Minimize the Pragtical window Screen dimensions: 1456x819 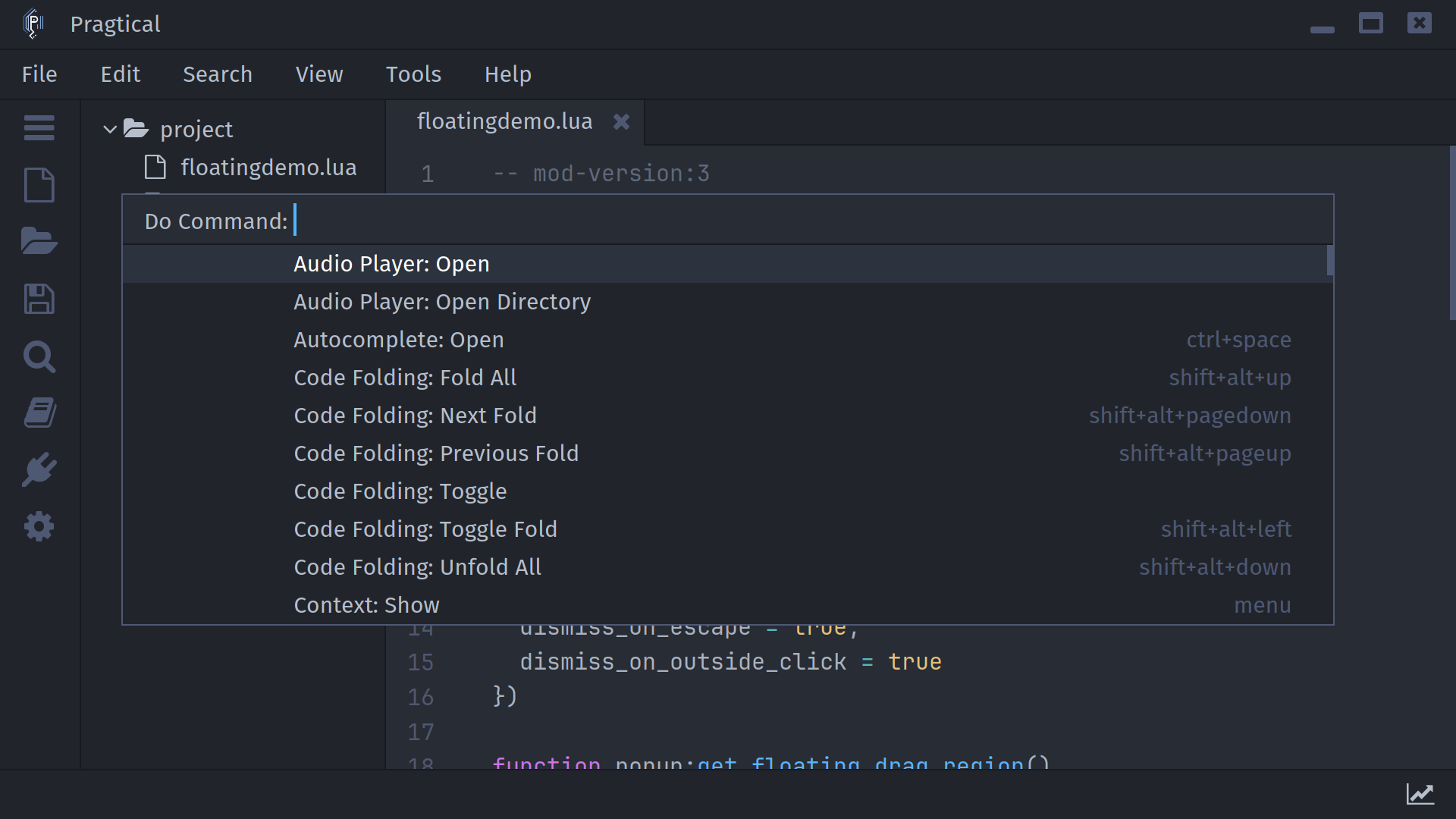pyautogui.click(x=1322, y=29)
